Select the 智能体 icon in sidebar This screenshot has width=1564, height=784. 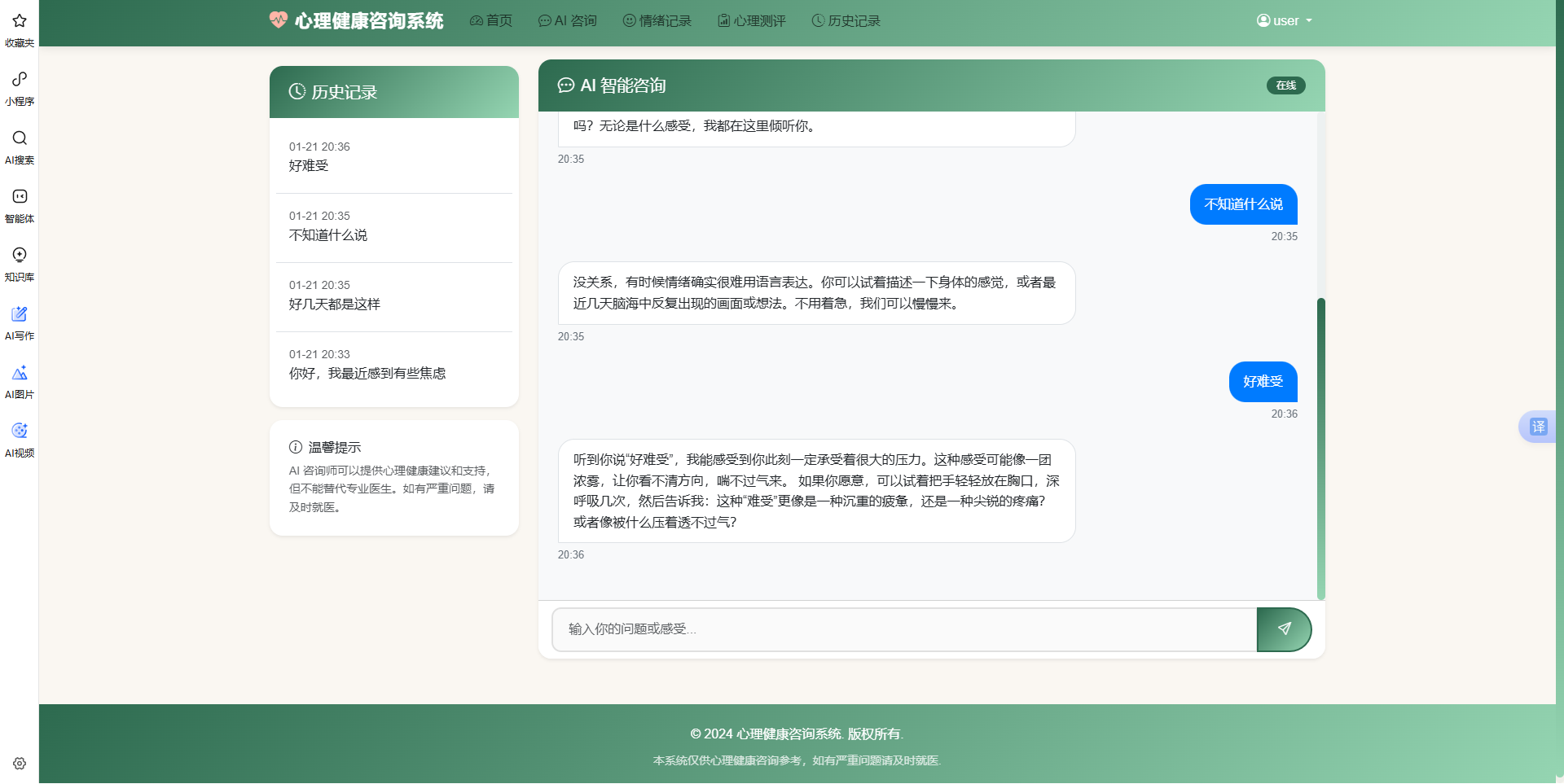click(x=19, y=204)
